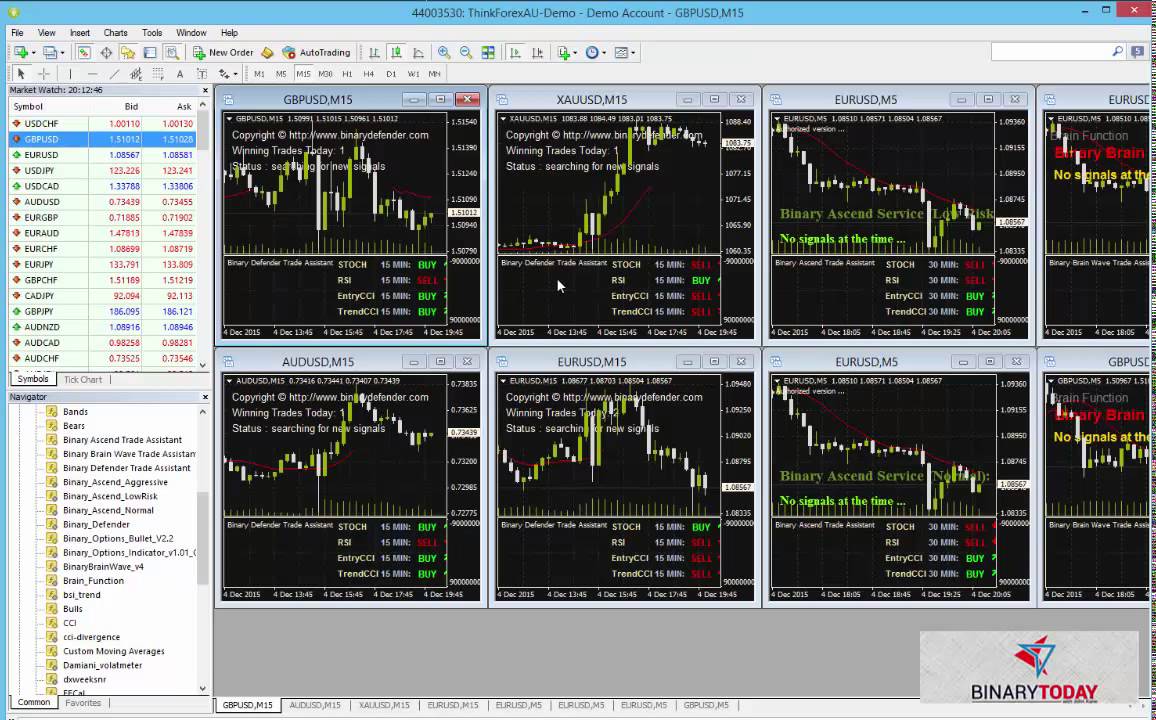This screenshot has width=1156, height=720.
Task: Open dropdown arrow next to Indicators icon
Action: (x=576, y=53)
